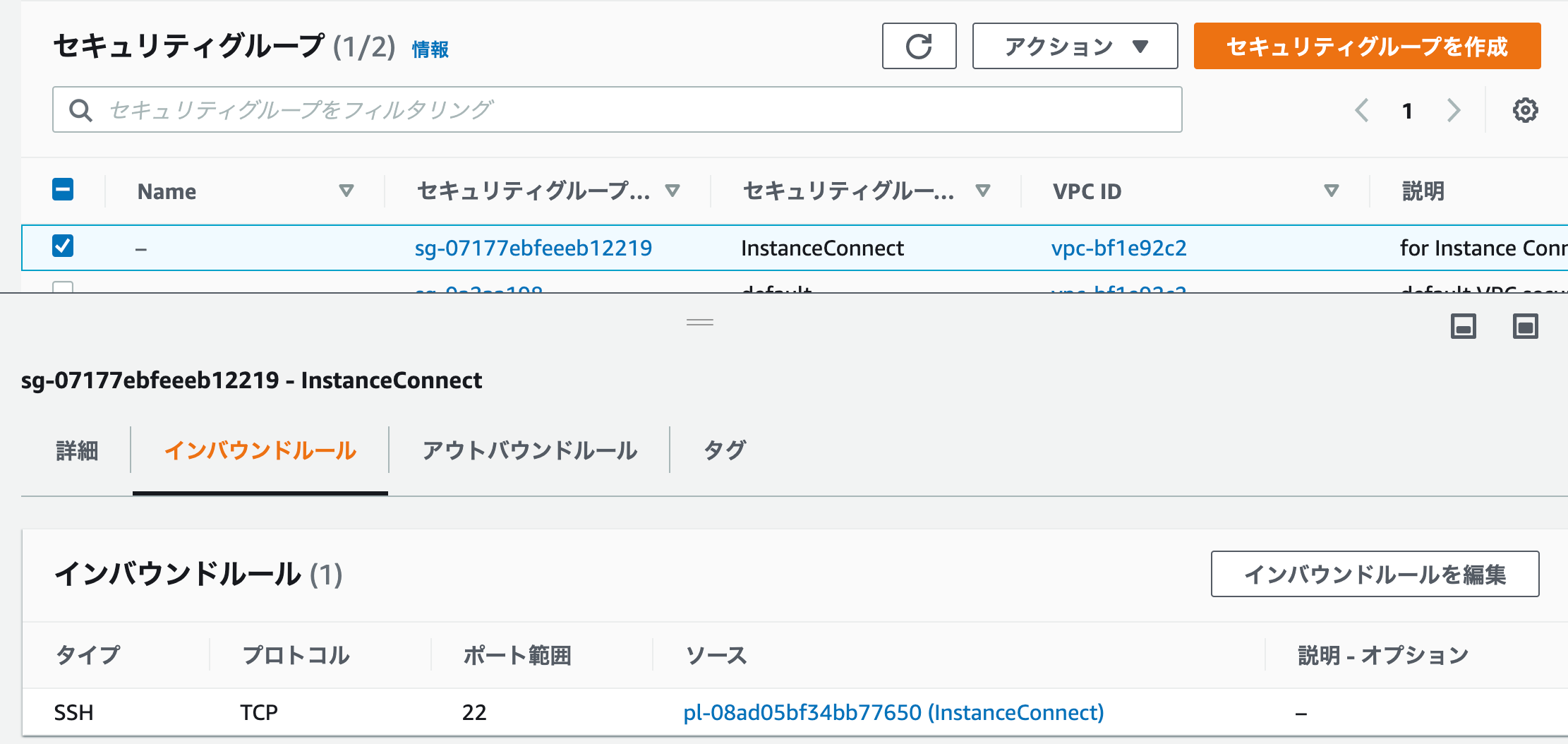Click インバウンドルールを編集 button

1375,574
